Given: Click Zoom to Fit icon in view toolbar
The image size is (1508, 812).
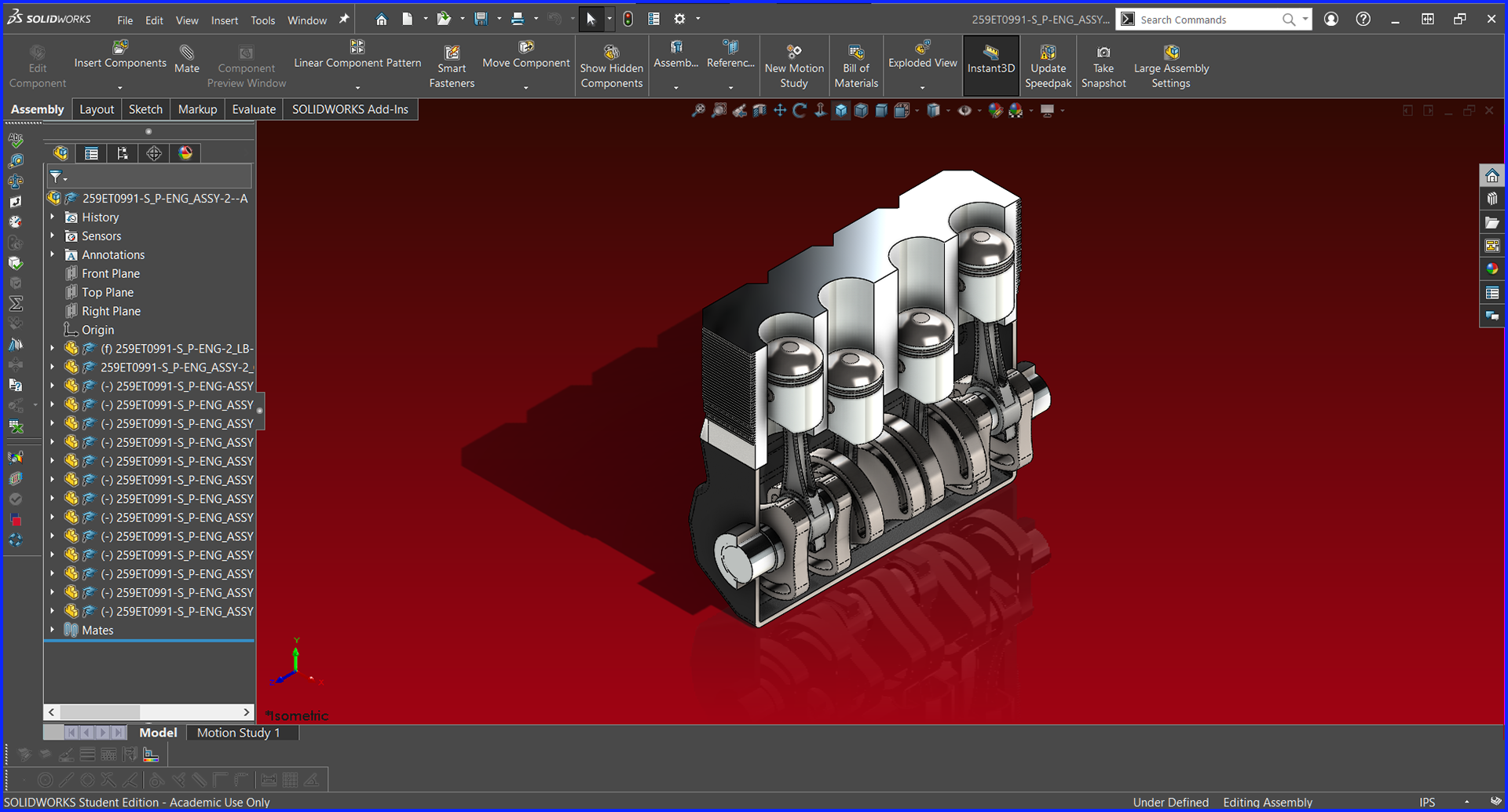Looking at the screenshot, I should pos(697,111).
